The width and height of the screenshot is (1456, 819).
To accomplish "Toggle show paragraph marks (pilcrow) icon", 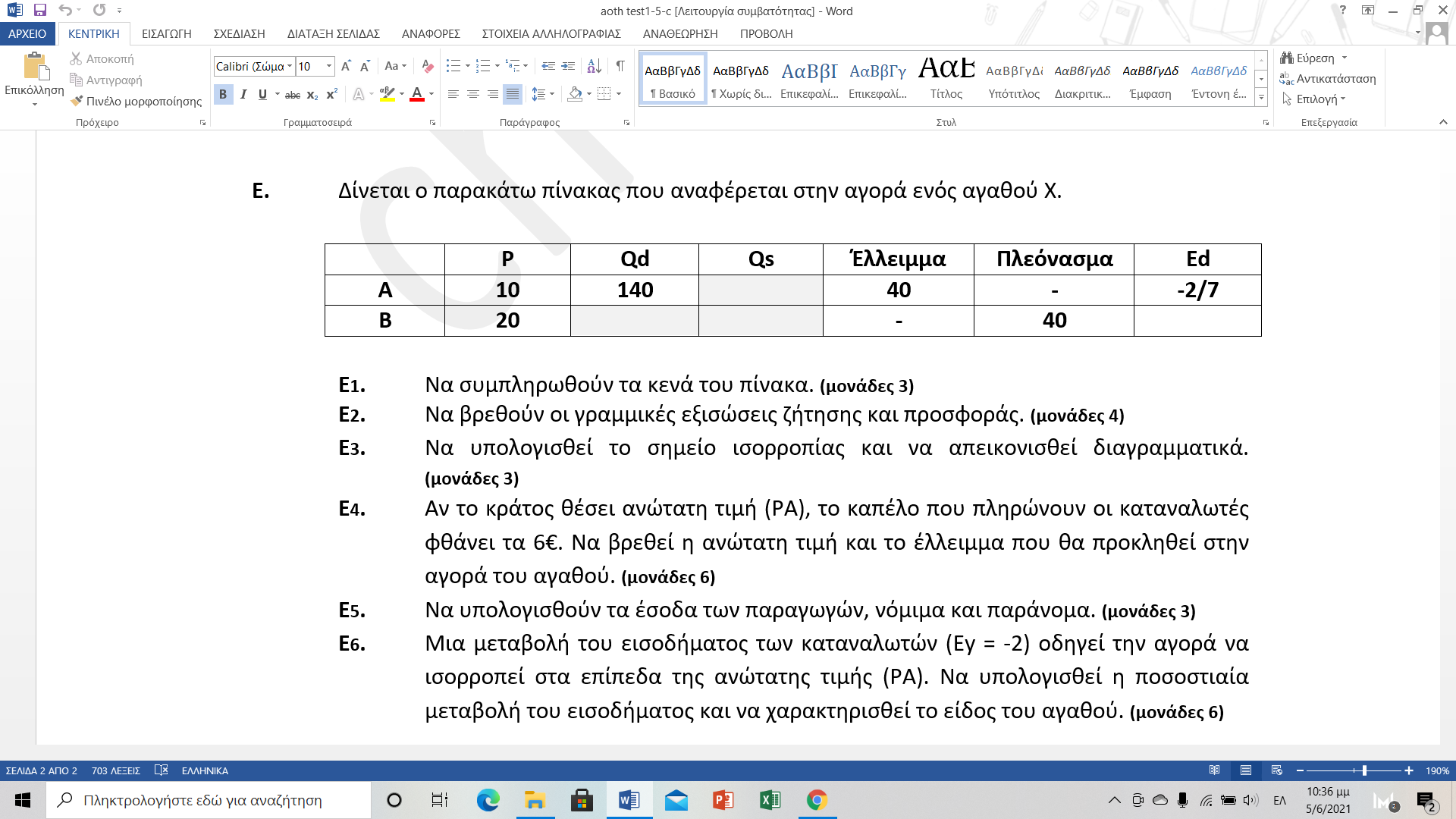I will 620,67.
